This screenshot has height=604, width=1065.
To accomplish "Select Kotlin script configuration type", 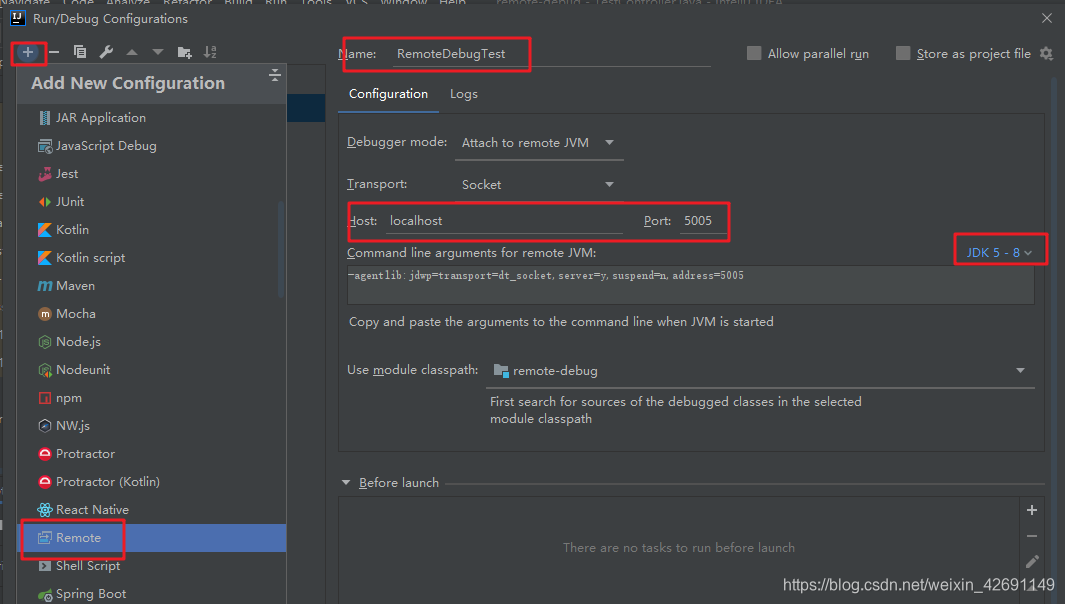I will coord(151,257).
